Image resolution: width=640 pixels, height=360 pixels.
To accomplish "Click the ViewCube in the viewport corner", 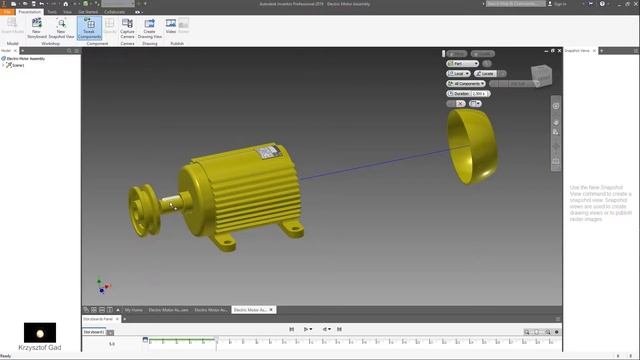I will click(541, 76).
